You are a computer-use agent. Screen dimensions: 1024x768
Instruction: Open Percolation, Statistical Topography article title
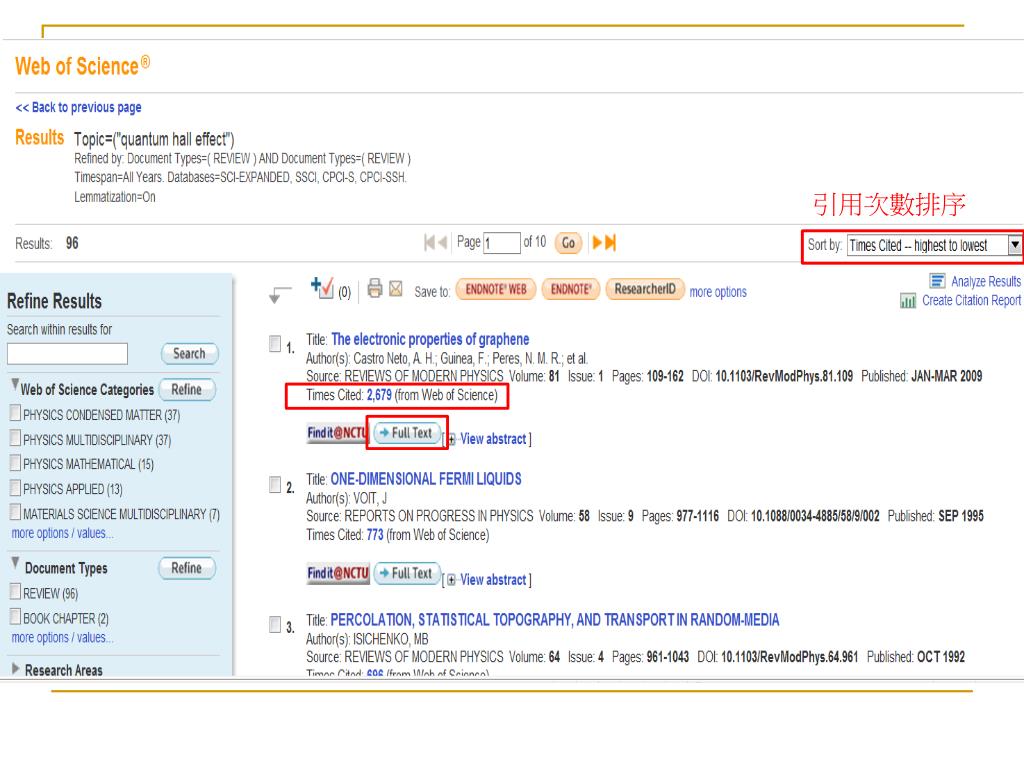pyautogui.click(x=554, y=620)
